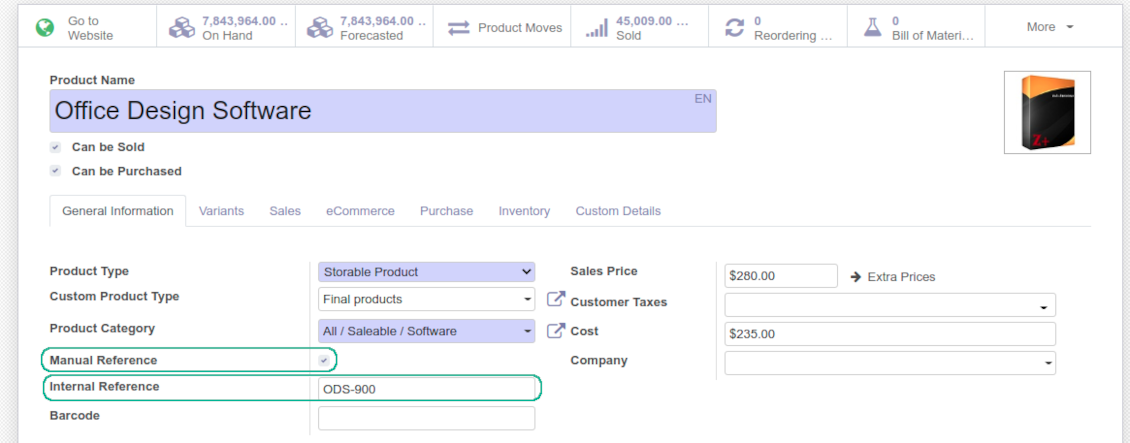Toggle the Can be Sold checkbox
The width and height of the screenshot is (1130, 443).
click(56, 147)
